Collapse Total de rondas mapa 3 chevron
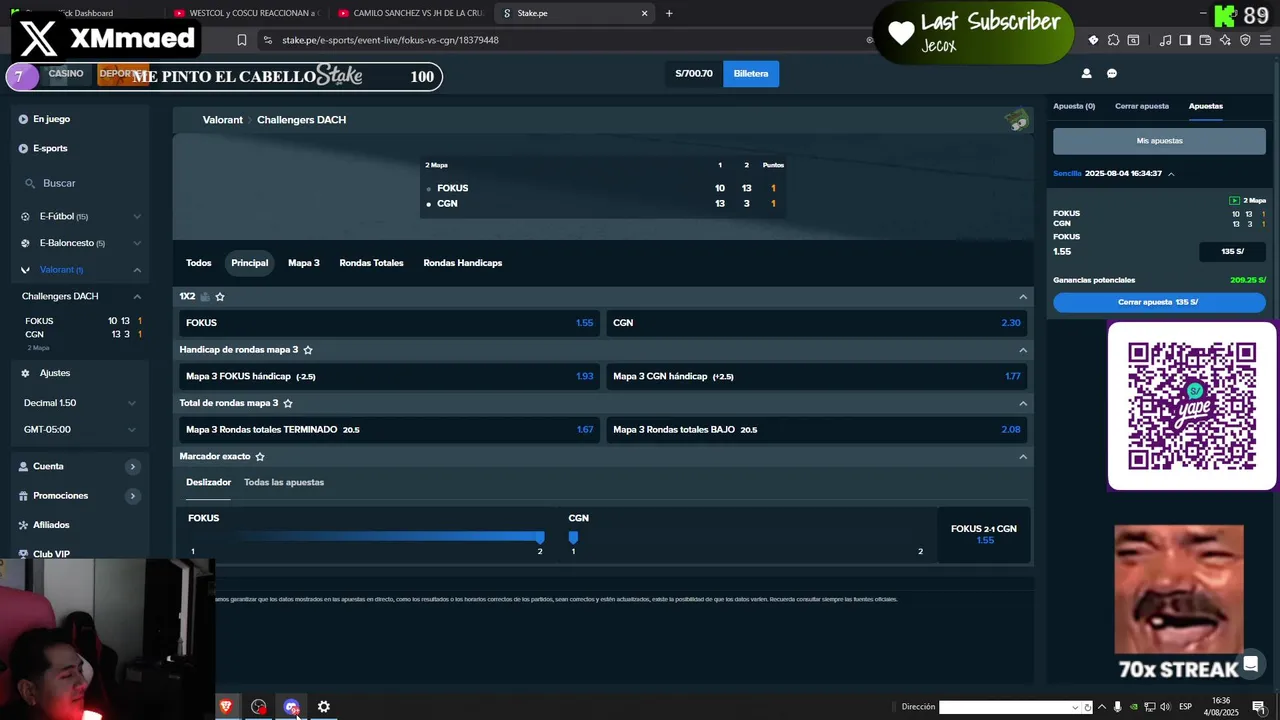This screenshot has width=1280, height=720. point(1023,403)
